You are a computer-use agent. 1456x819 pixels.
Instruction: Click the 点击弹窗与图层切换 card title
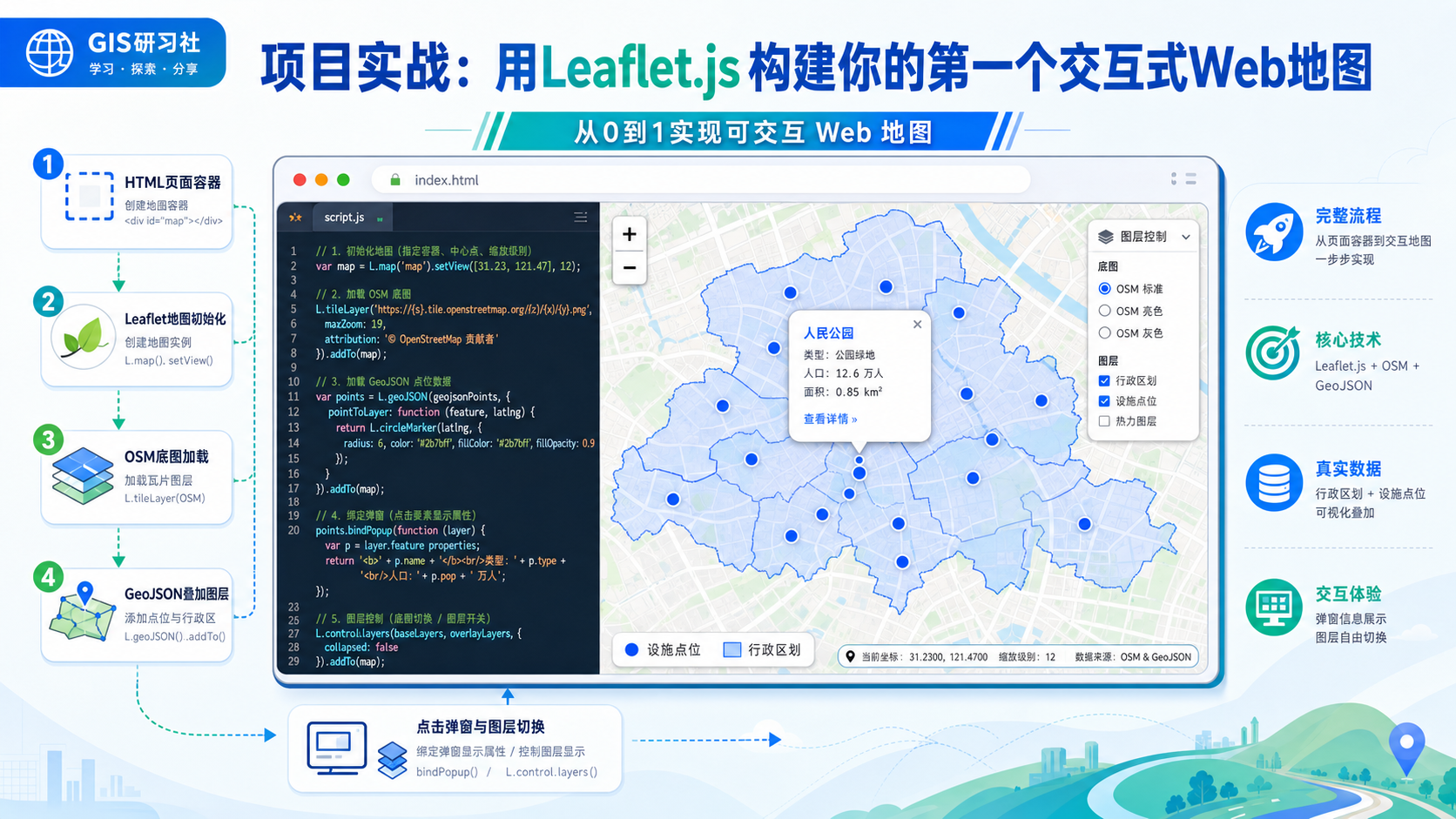[481, 727]
